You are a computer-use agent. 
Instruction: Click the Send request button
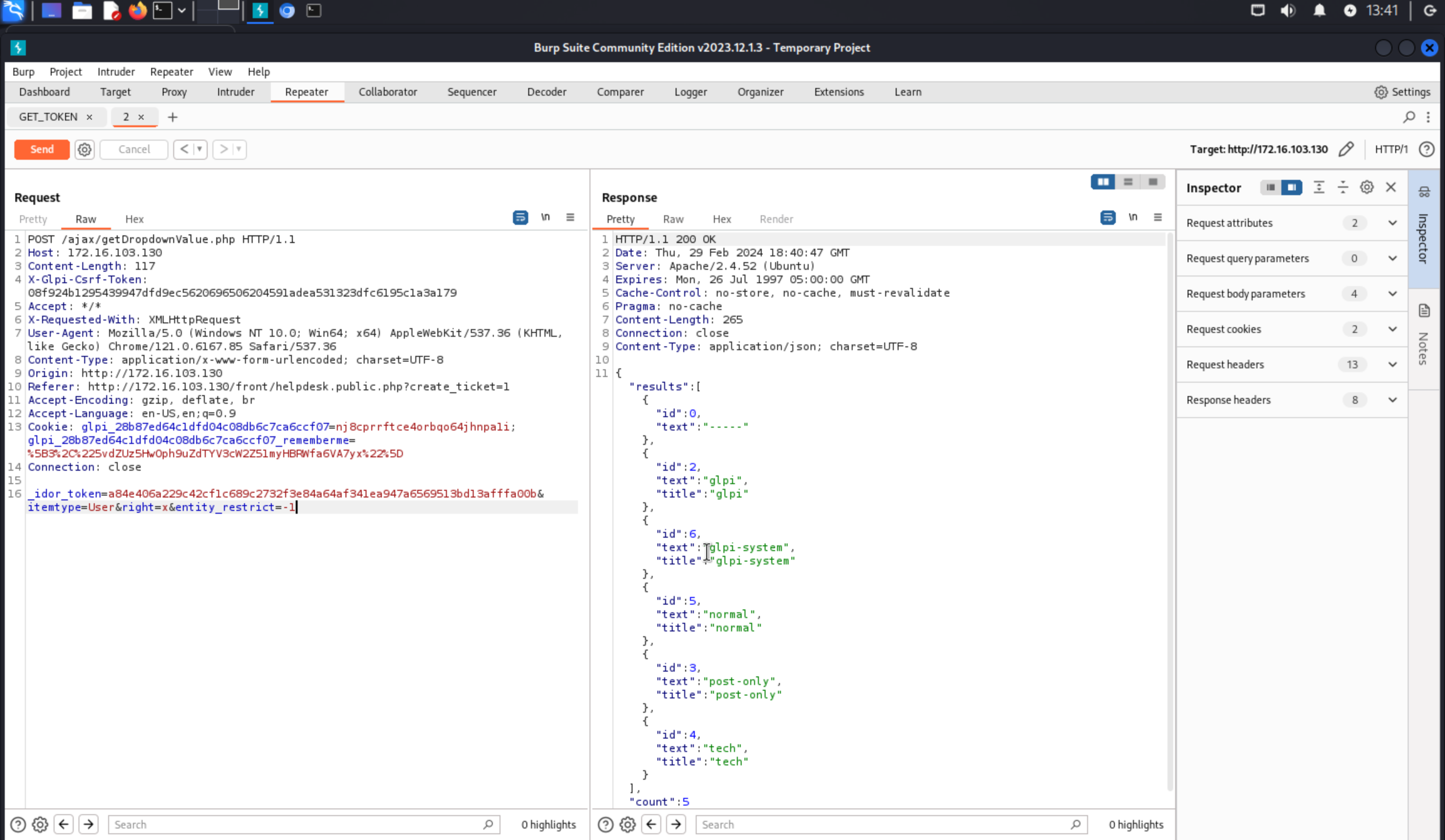pyautogui.click(x=42, y=149)
